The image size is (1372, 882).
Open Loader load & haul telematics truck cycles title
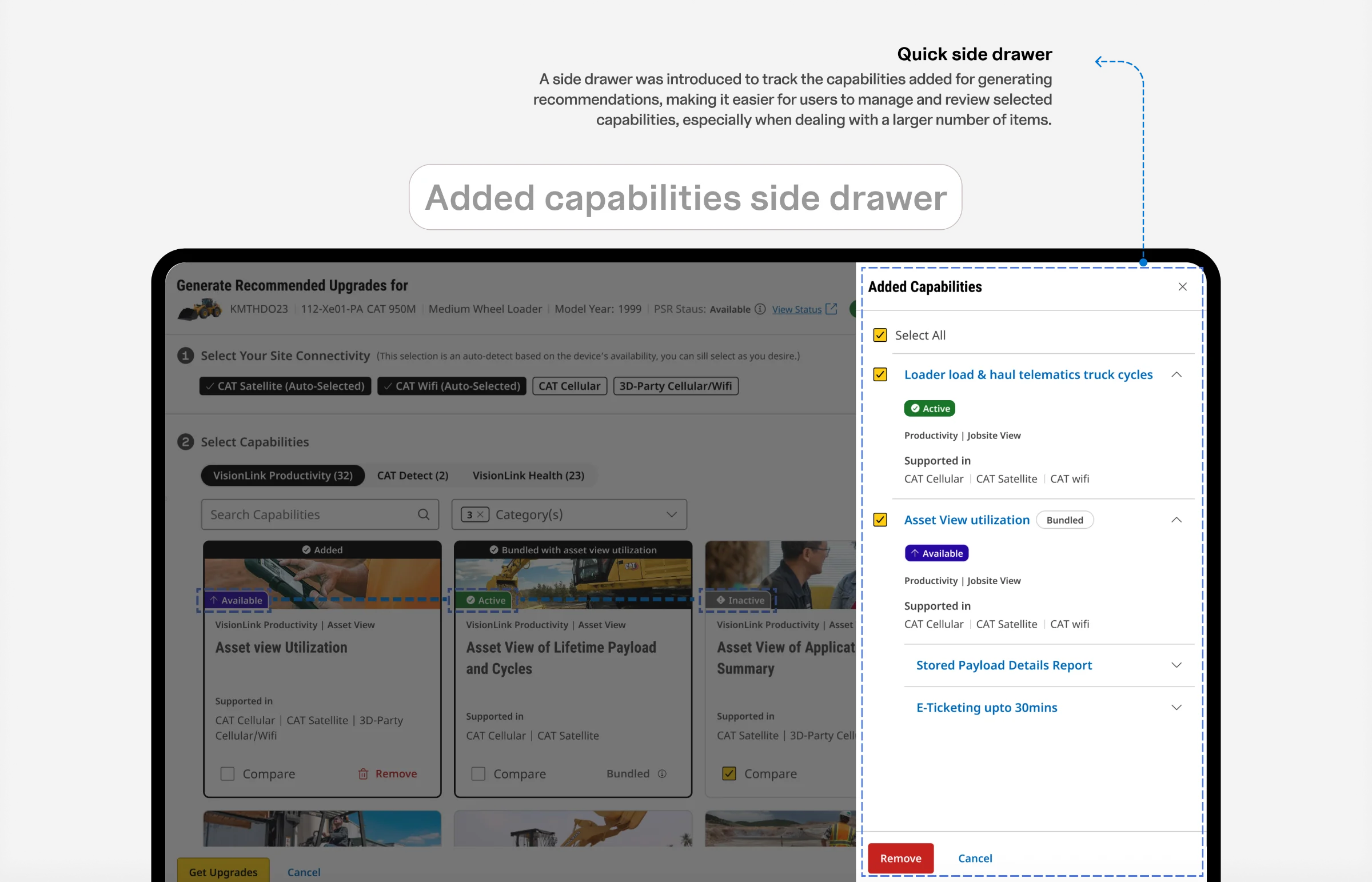(x=1028, y=374)
